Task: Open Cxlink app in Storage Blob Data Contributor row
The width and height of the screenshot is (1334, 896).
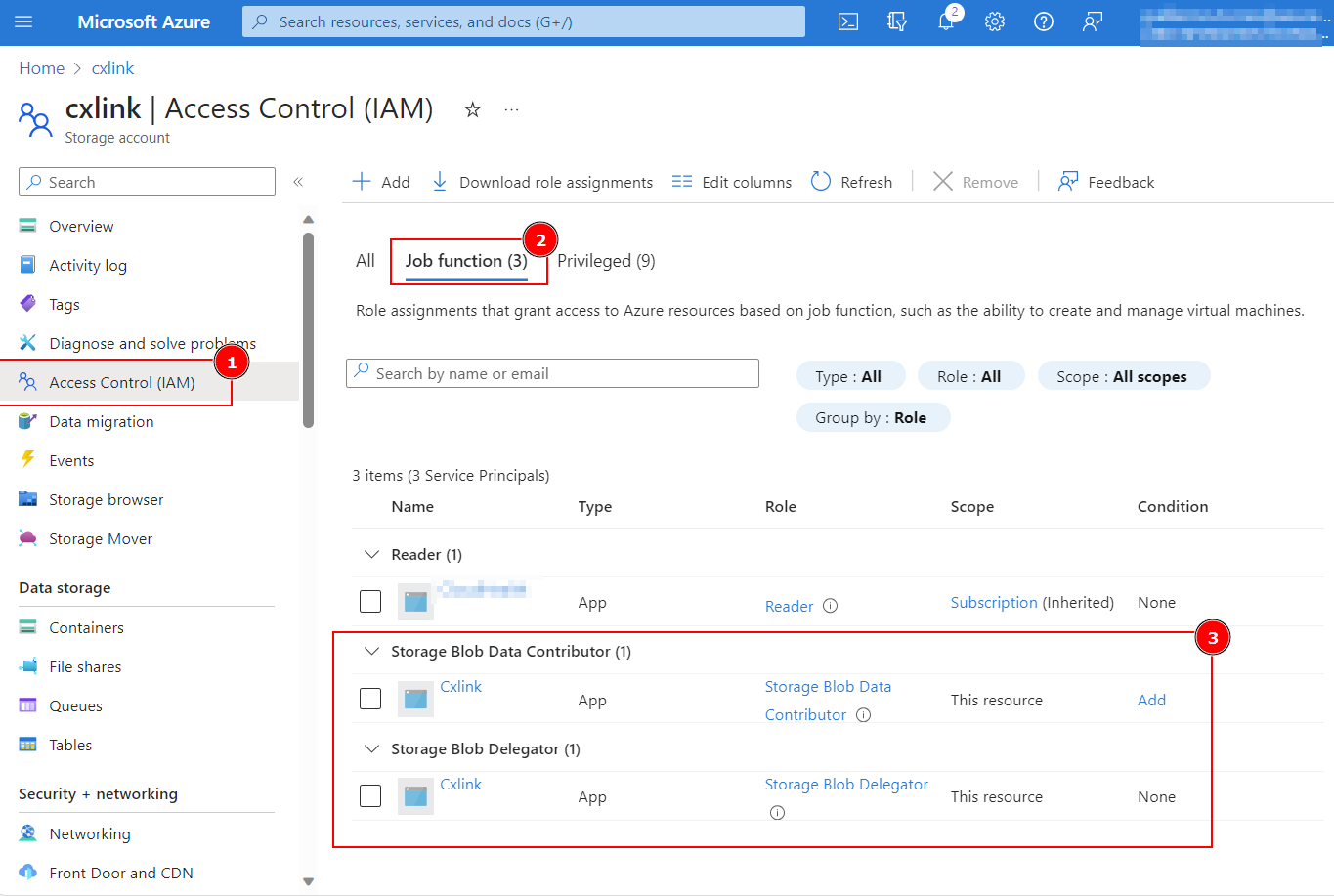Action: point(461,687)
